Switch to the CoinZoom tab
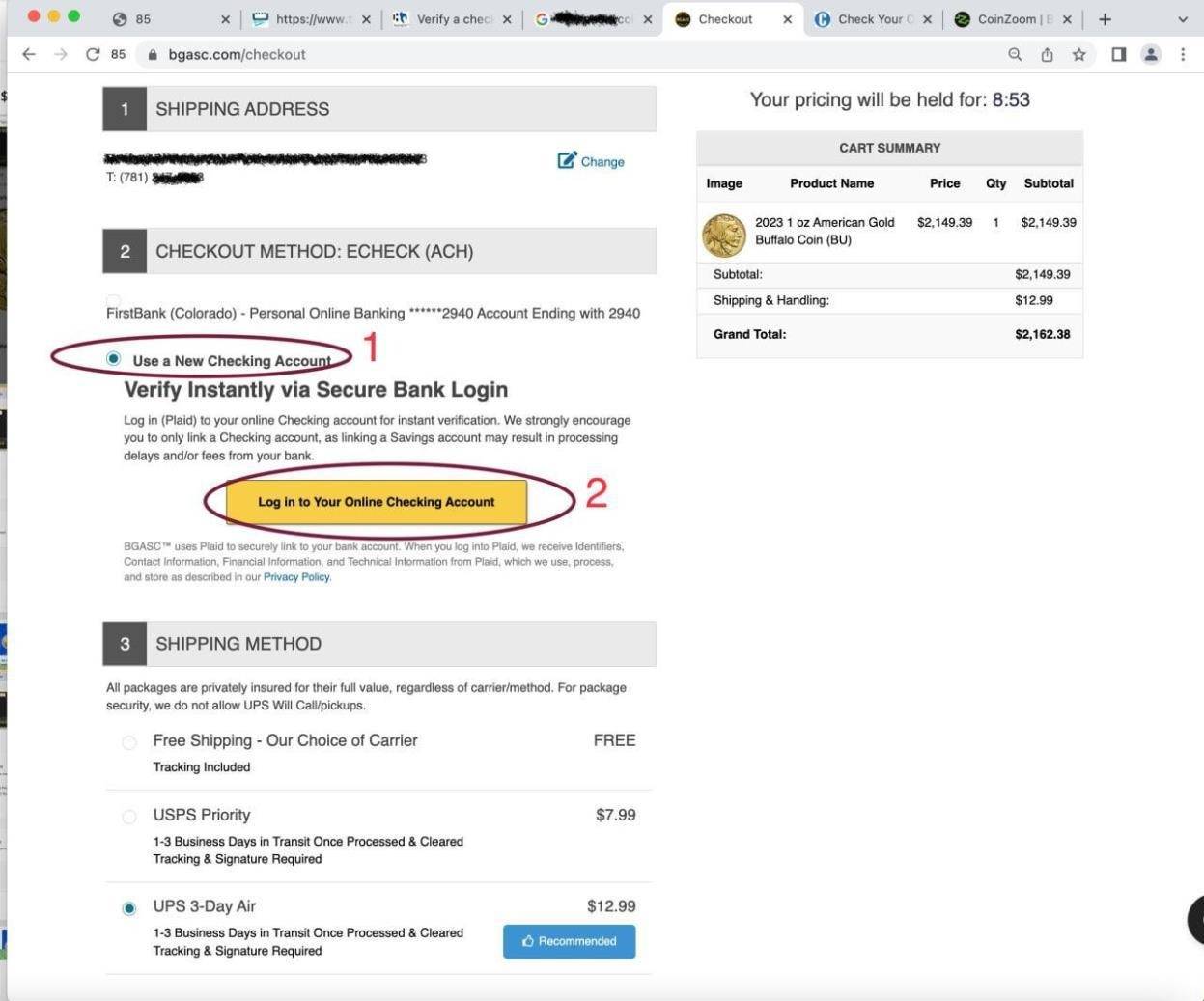The image size is (1204, 1001). coord(1013,19)
